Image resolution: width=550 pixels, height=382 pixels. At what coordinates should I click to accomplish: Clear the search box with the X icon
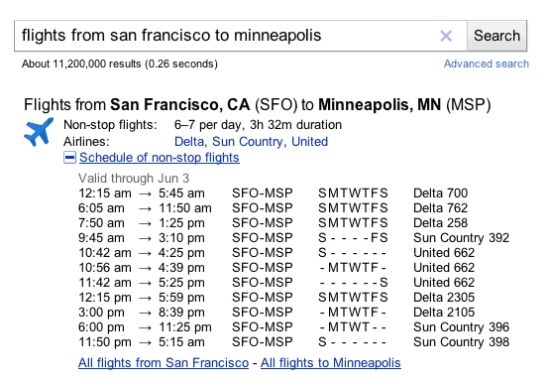pyautogui.click(x=446, y=36)
